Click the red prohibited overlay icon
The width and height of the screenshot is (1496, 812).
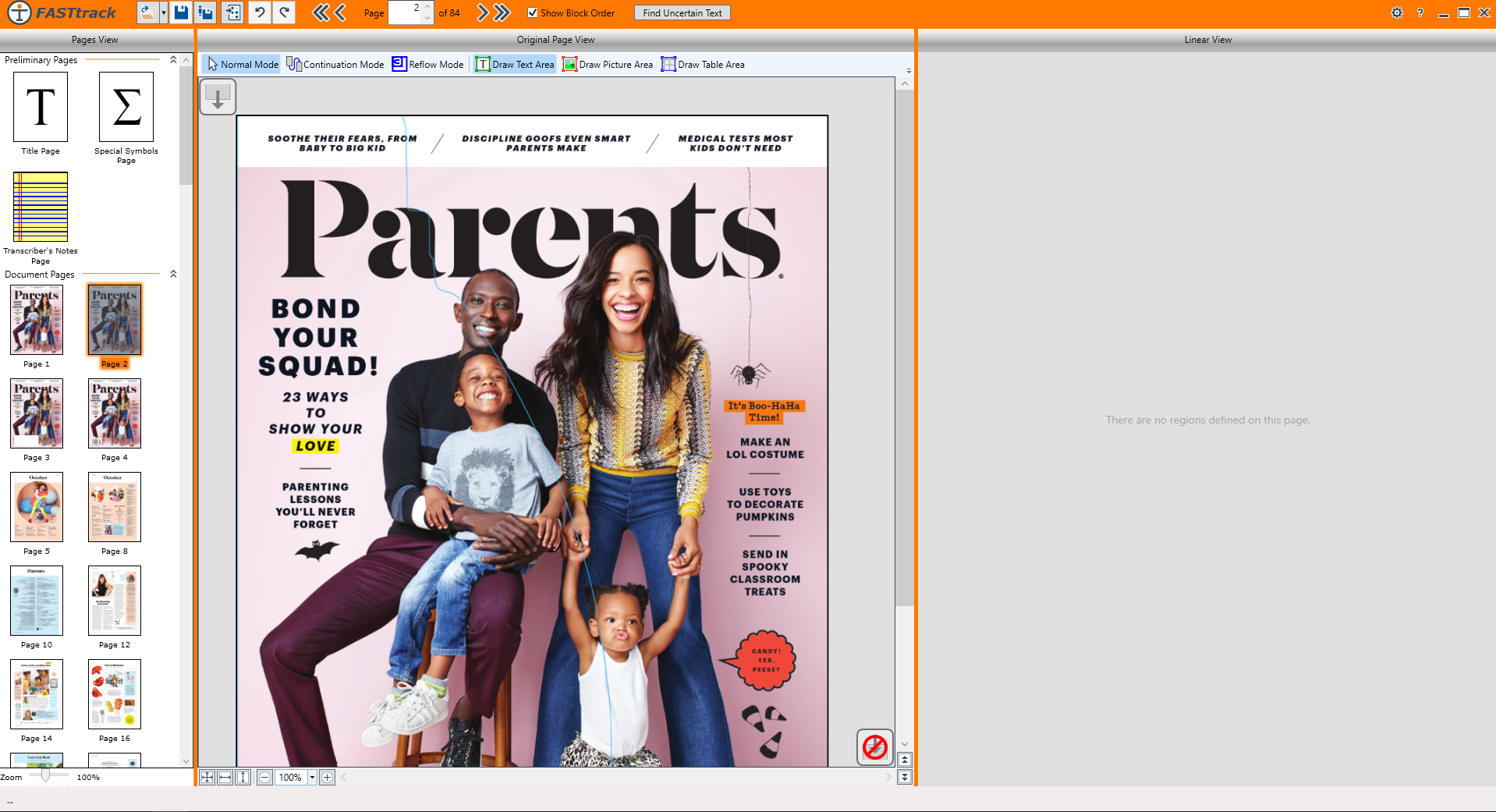[x=875, y=747]
